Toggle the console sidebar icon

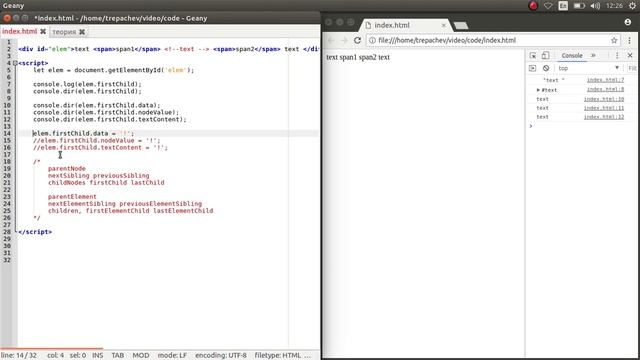click(x=532, y=68)
